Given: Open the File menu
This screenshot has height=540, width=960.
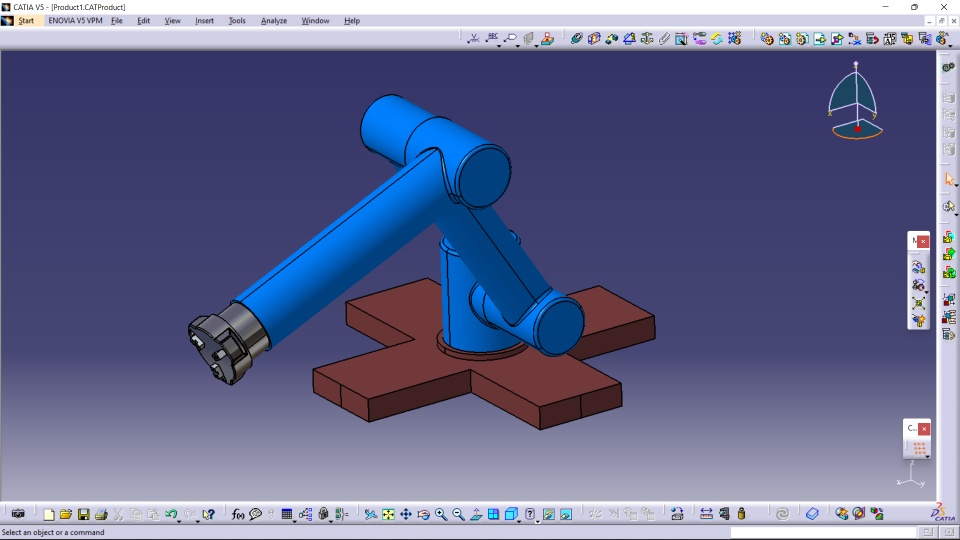Looking at the screenshot, I should [117, 20].
